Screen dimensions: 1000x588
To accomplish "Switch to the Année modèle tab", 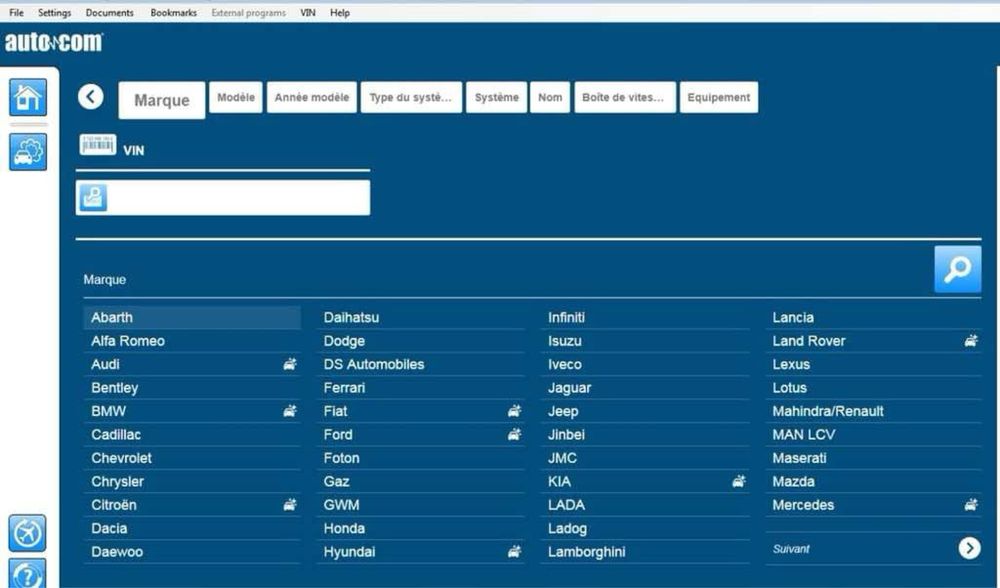I will click(x=311, y=97).
